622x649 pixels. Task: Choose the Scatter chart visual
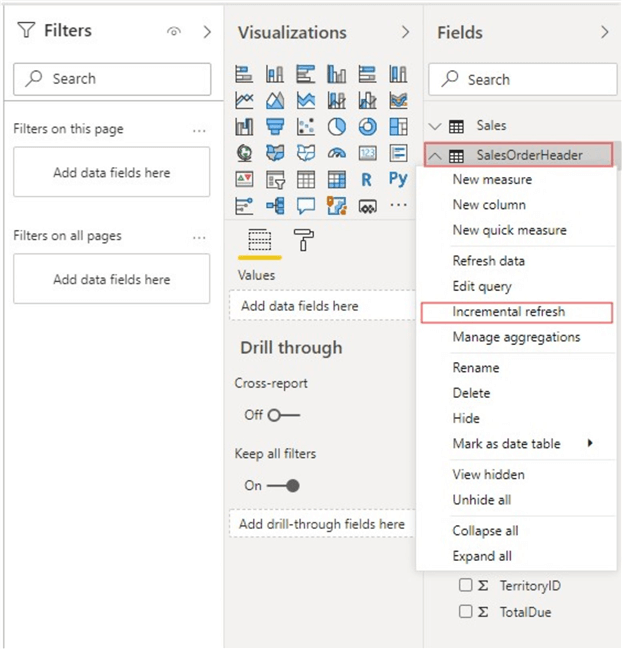tap(306, 127)
